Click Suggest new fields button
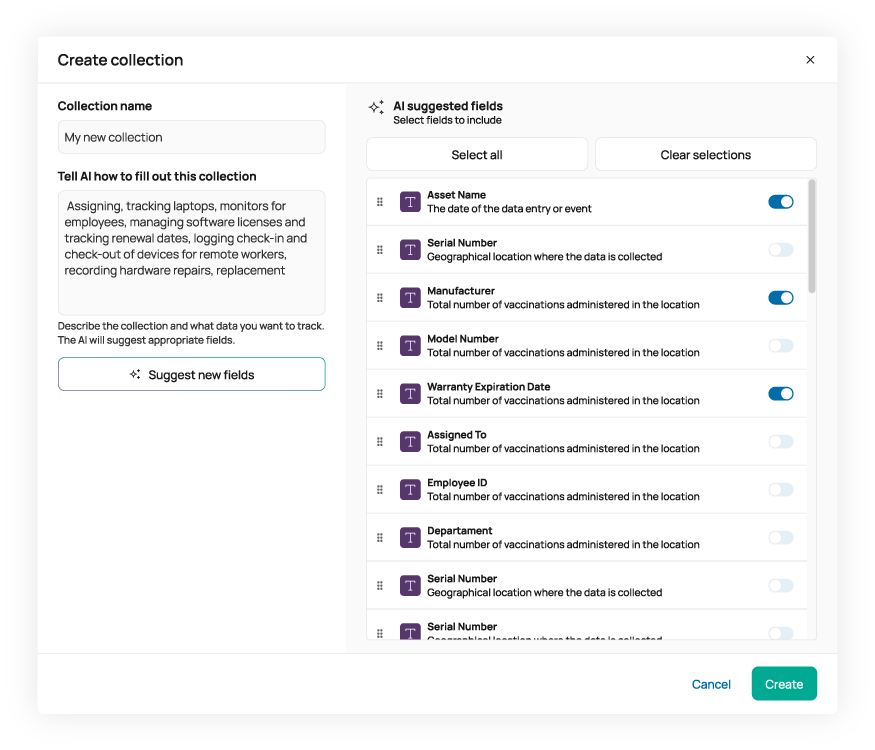The height and width of the screenshot is (750, 875). [191, 375]
